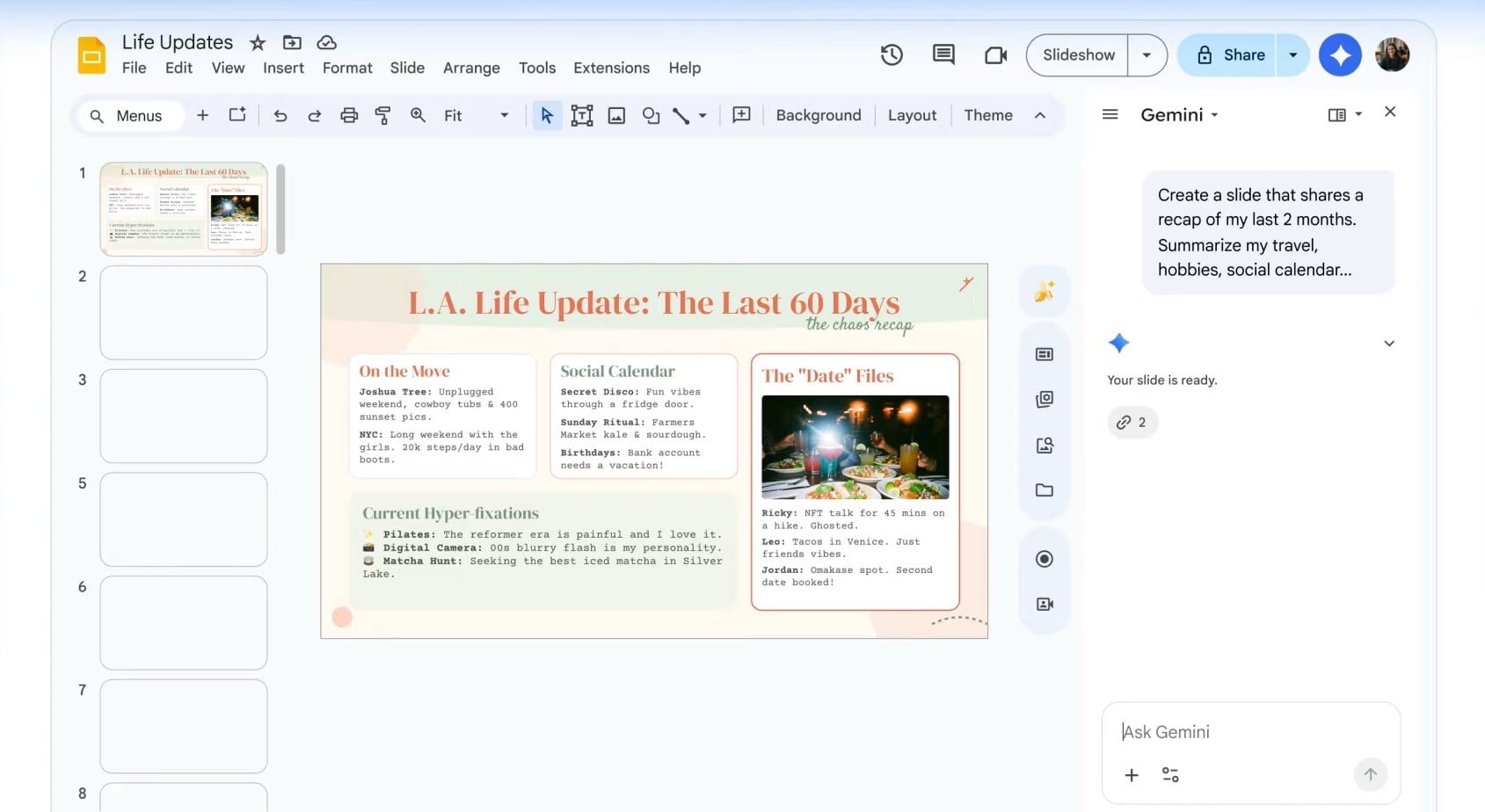The image size is (1485, 812).
Task: Open the Extensions menu
Action: (611, 68)
